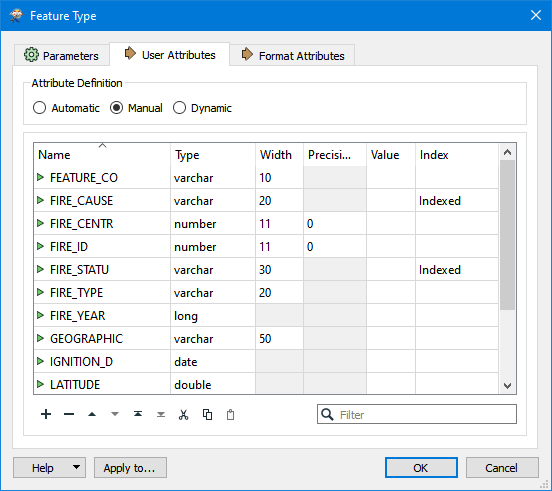Click the Apply to... button
The image size is (552, 491).
coord(130,467)
